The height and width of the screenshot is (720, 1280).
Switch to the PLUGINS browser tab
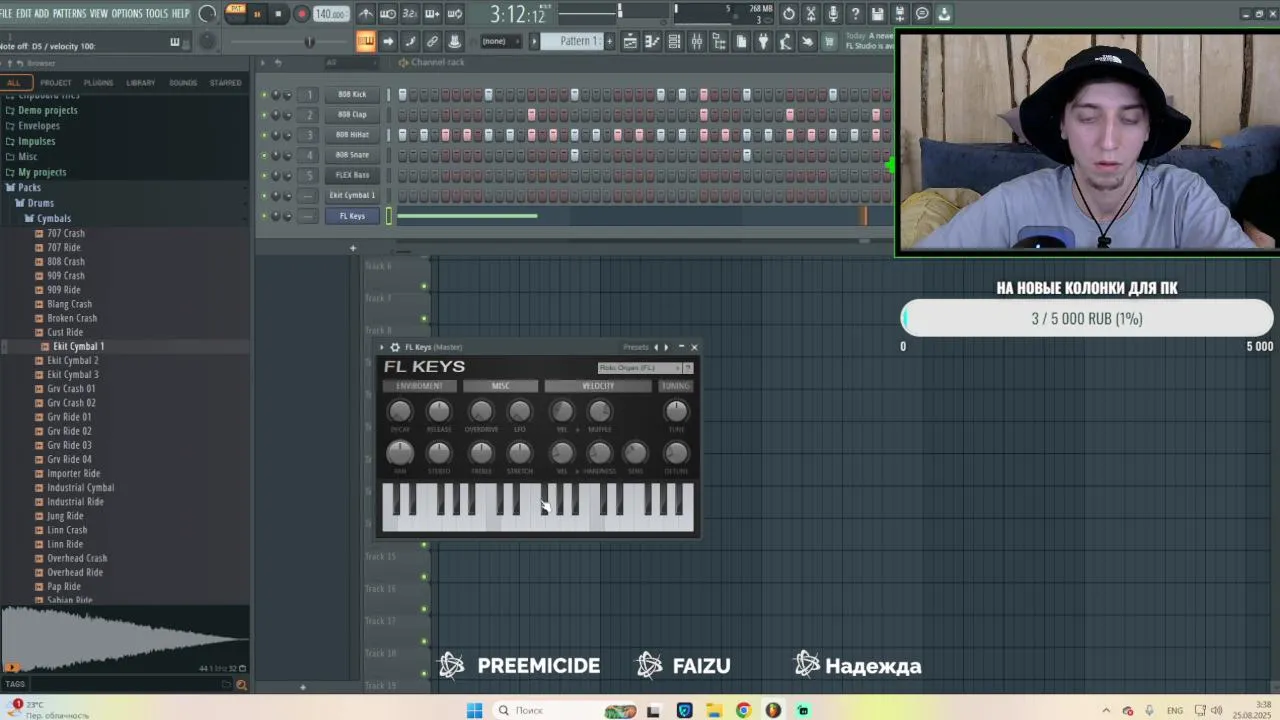98,83
